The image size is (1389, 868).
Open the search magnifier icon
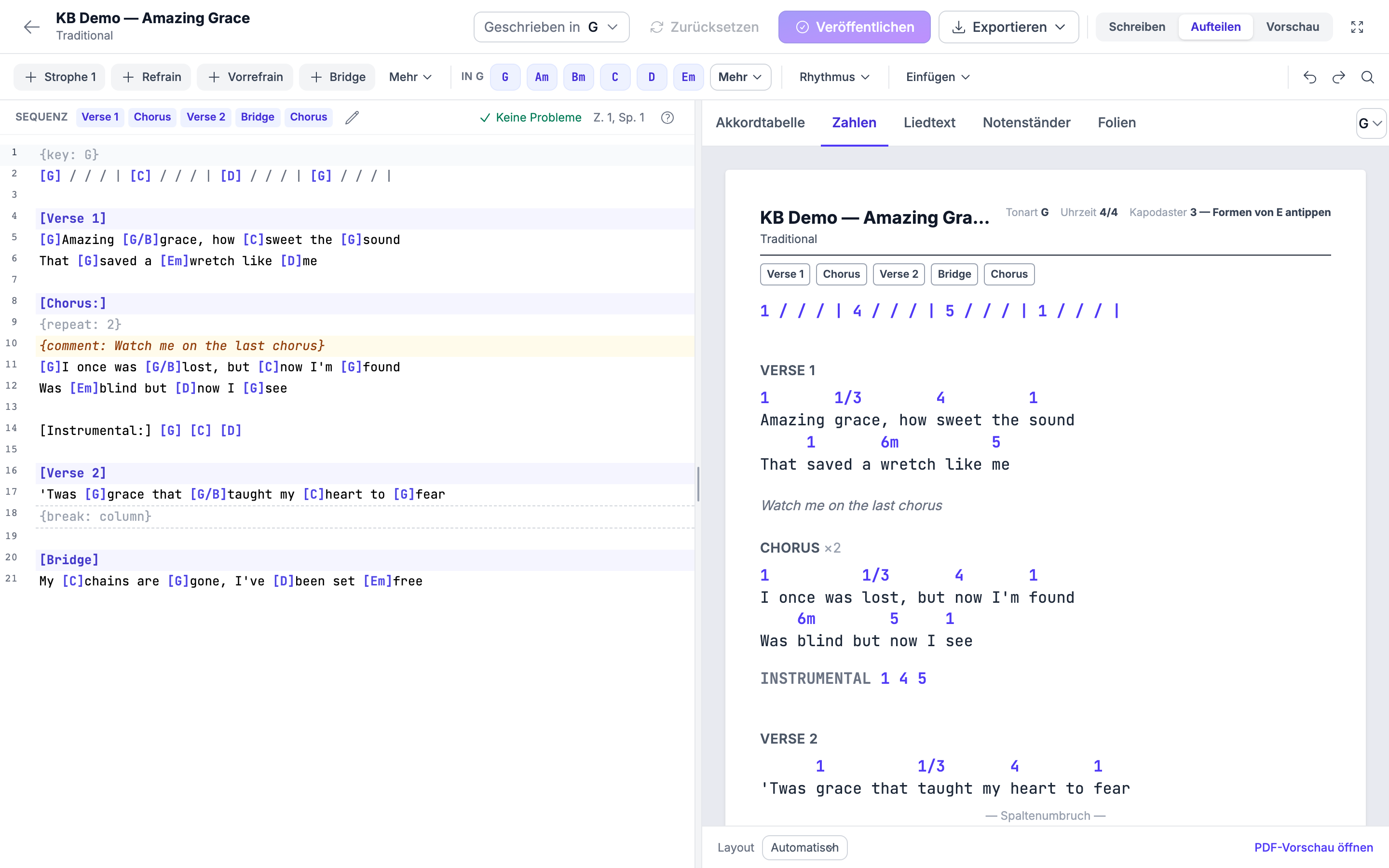click(1368, 77)
